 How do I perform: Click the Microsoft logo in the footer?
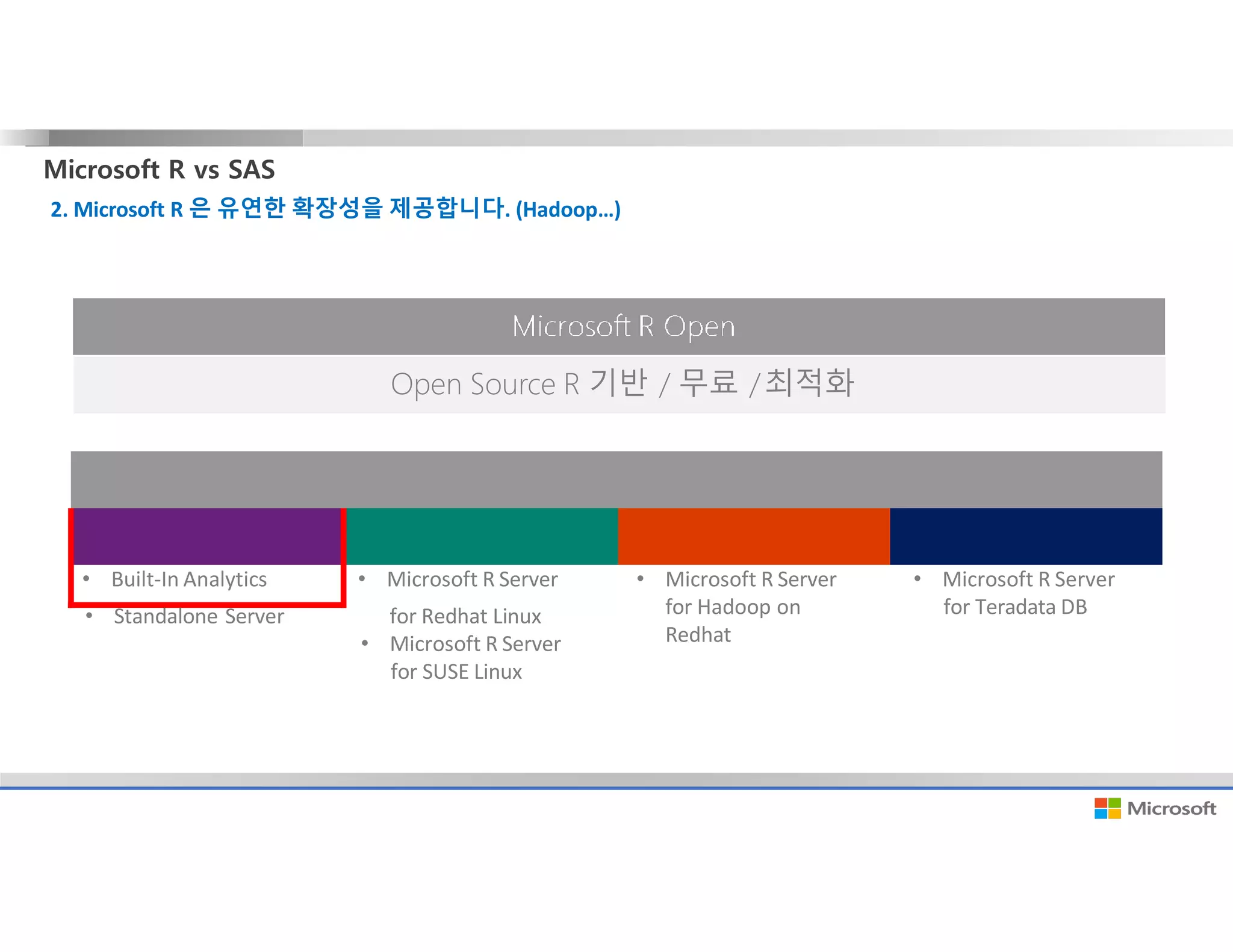pyautogui.click(x=1155, y=808)
